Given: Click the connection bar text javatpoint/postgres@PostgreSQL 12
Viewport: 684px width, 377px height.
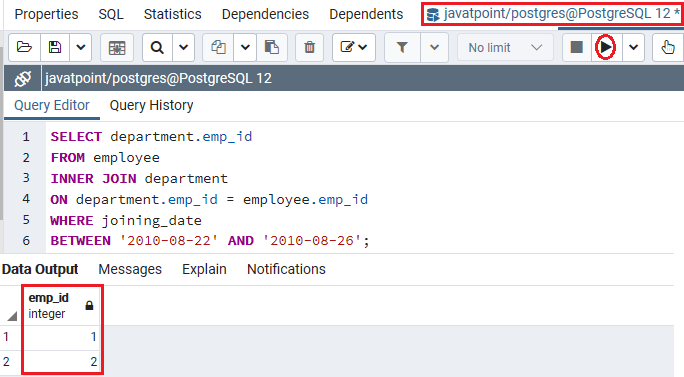Looking at the screenshot, I should click(x=158, y=79).
